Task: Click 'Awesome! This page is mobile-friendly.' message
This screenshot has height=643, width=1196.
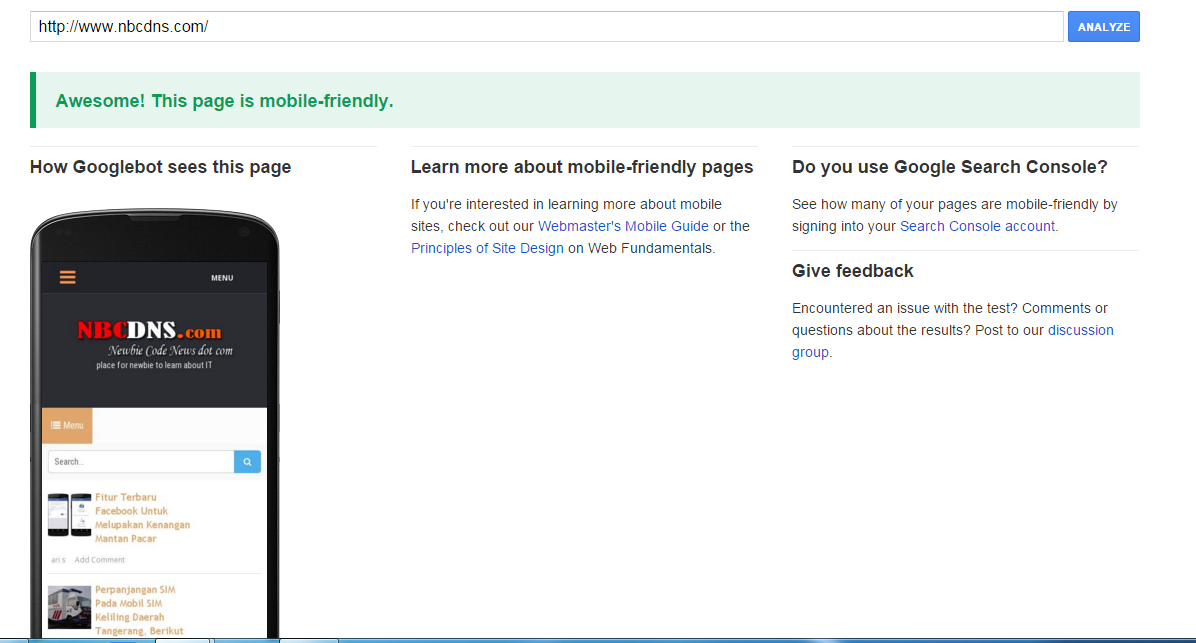Action: click(x=224, y=101)
